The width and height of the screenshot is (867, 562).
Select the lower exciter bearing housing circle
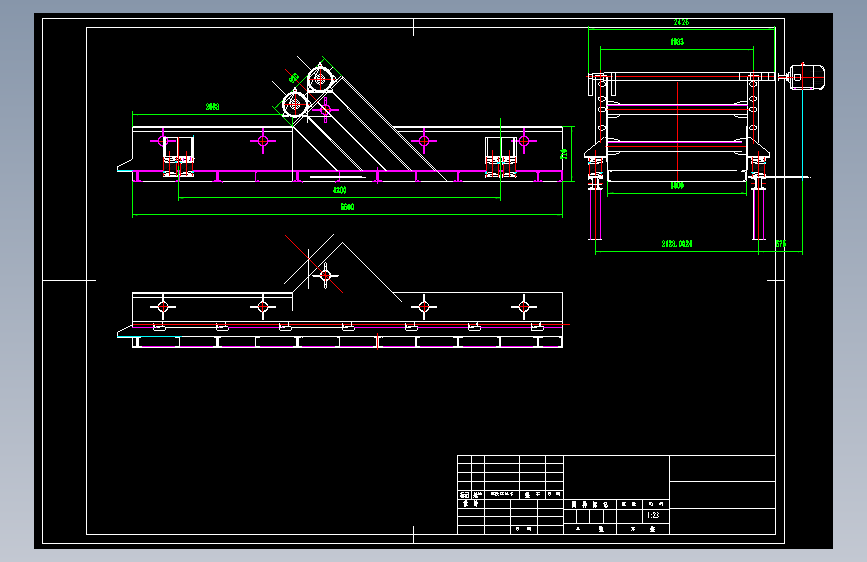point(295,104)
